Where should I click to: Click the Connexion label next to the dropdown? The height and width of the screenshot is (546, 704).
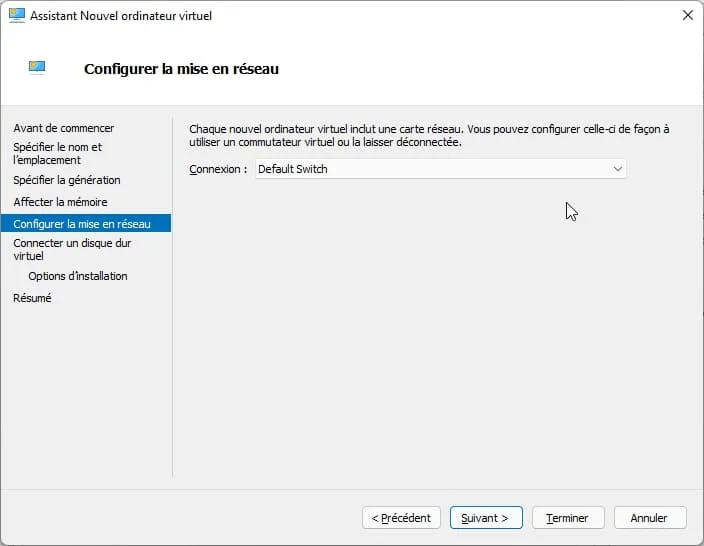(x=218, y=169)
